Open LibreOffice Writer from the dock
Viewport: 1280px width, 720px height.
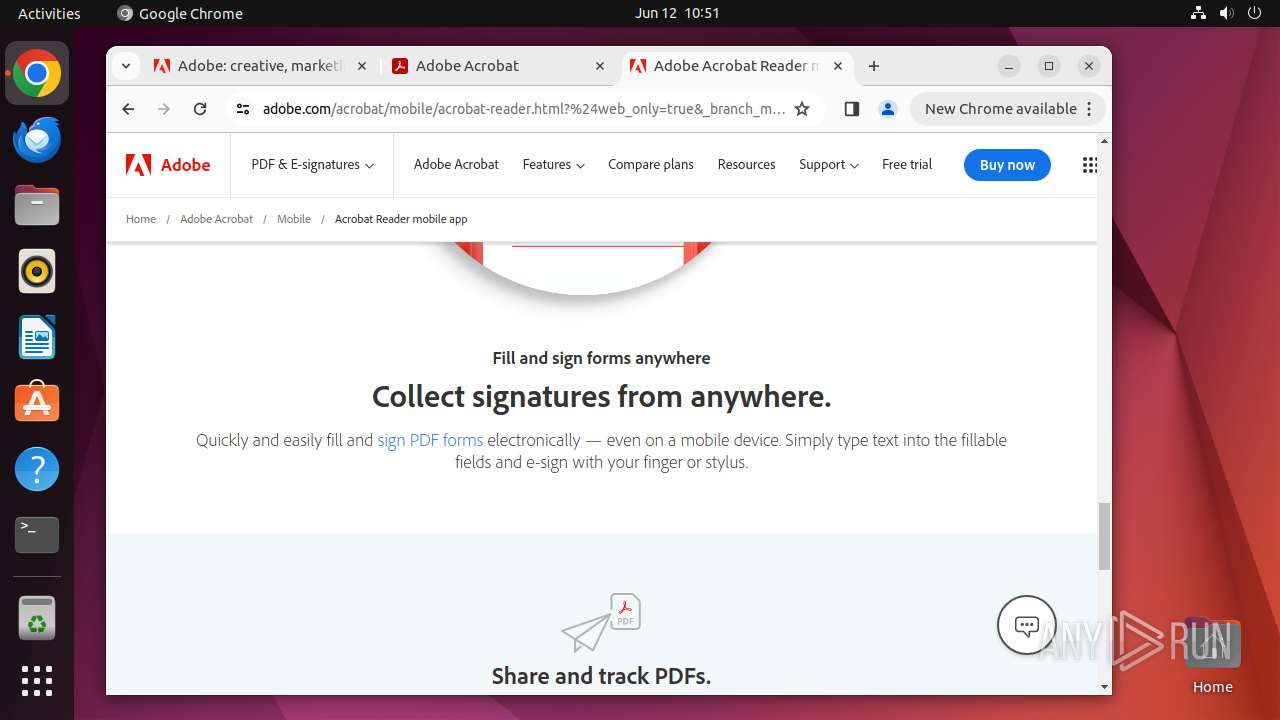tap(37, 337)
